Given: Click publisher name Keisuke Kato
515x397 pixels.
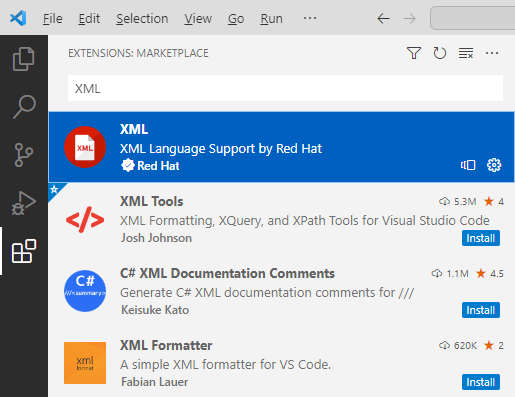Looking at the screenshot, I should coord(155,310).
